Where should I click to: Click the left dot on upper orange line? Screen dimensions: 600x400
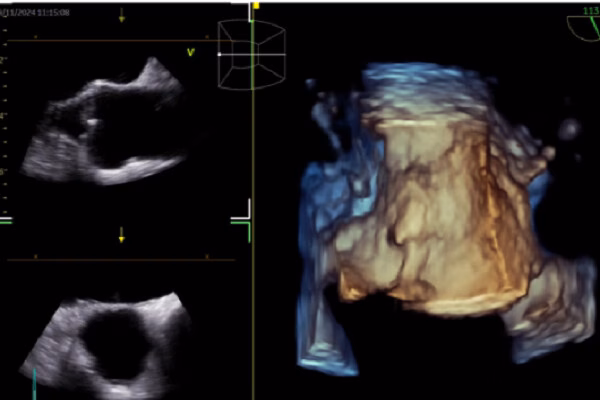36,41
